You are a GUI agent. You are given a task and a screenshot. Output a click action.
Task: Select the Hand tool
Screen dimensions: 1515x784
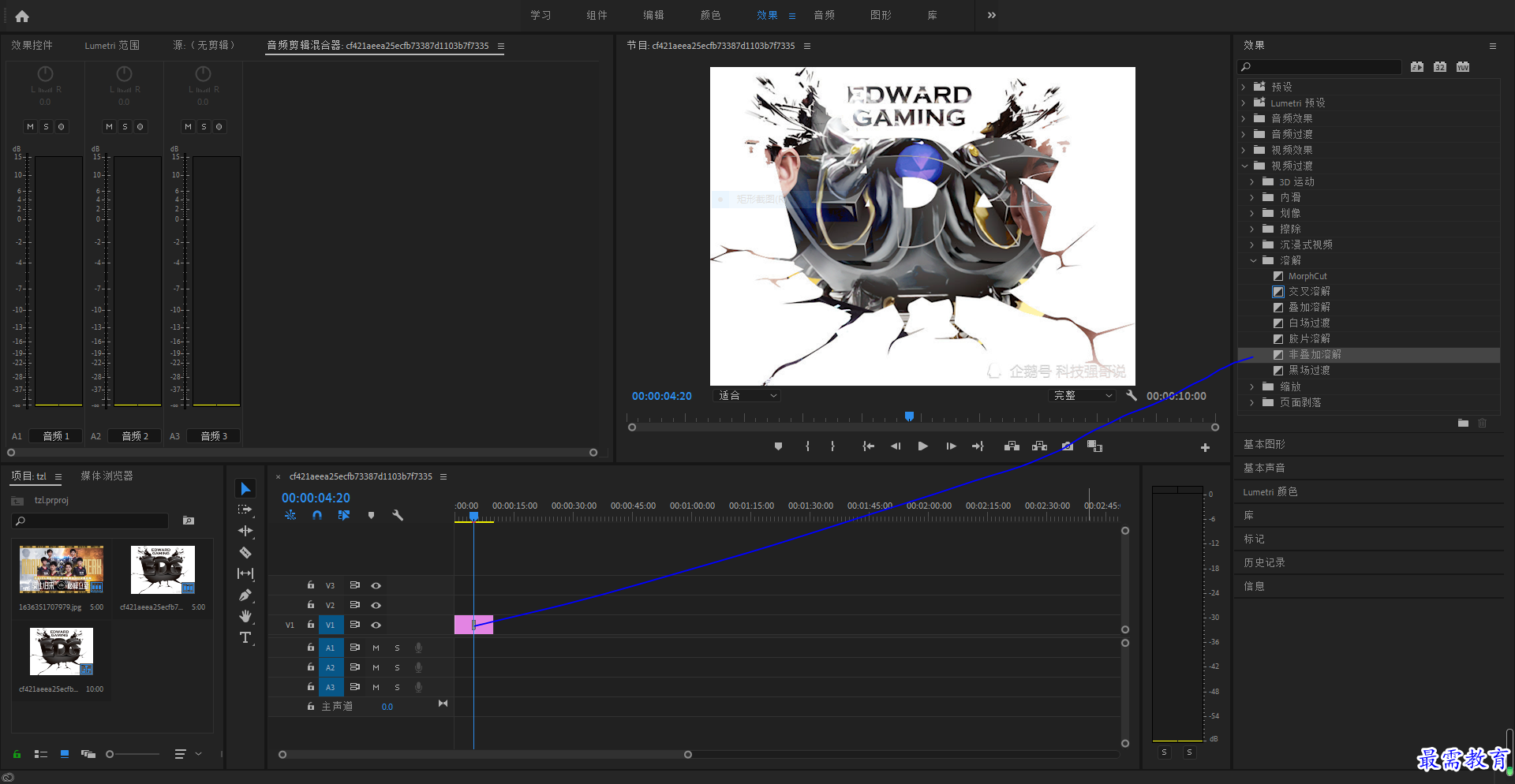click(245, 616)
